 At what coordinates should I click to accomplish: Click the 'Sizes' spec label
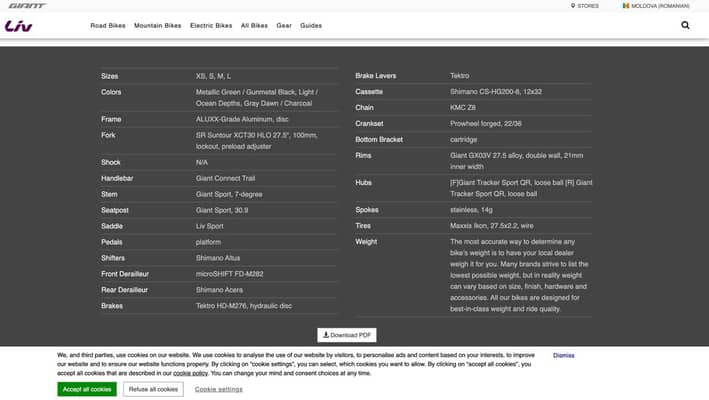coord(109,76)
